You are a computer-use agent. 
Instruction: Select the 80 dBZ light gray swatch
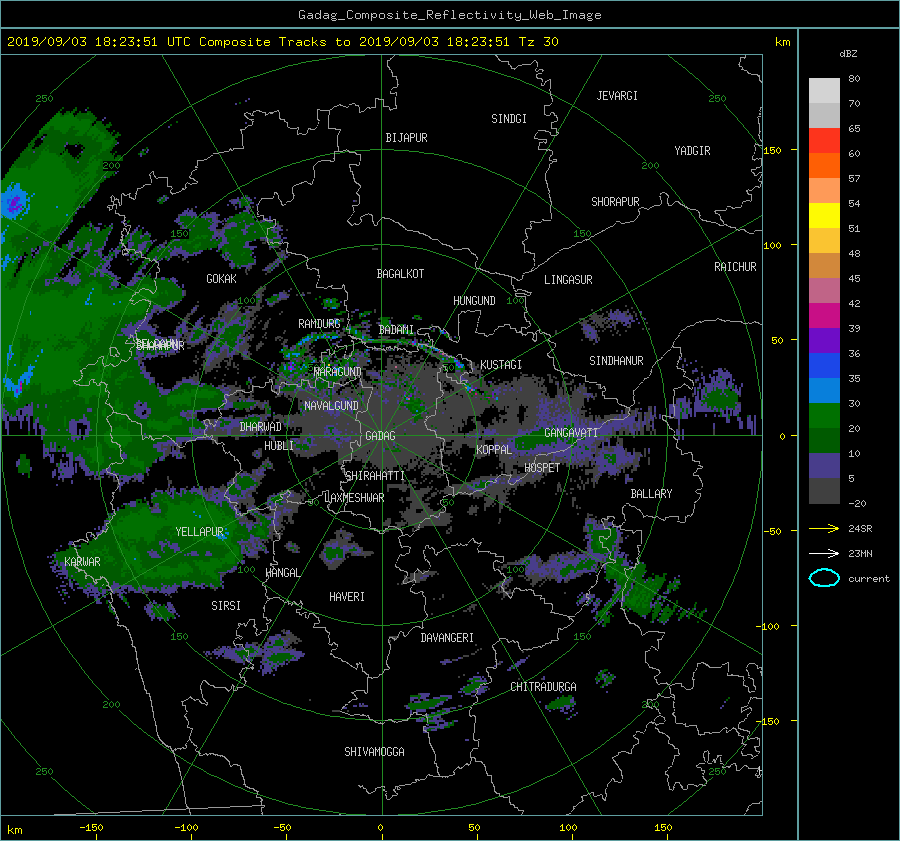pos(824,91)
